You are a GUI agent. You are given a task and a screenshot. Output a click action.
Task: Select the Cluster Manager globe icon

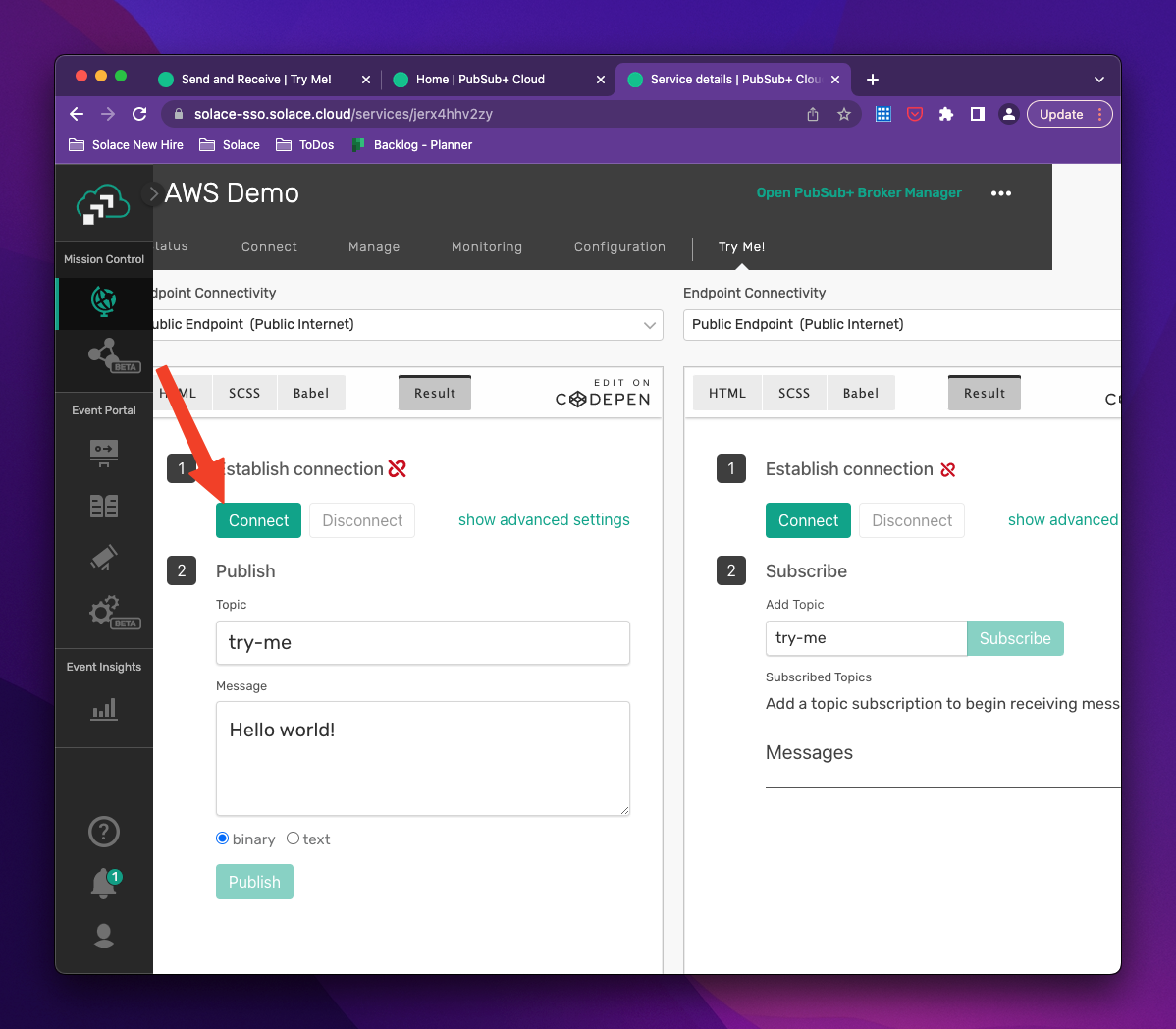pyautogui.click(x=104, y=302)
